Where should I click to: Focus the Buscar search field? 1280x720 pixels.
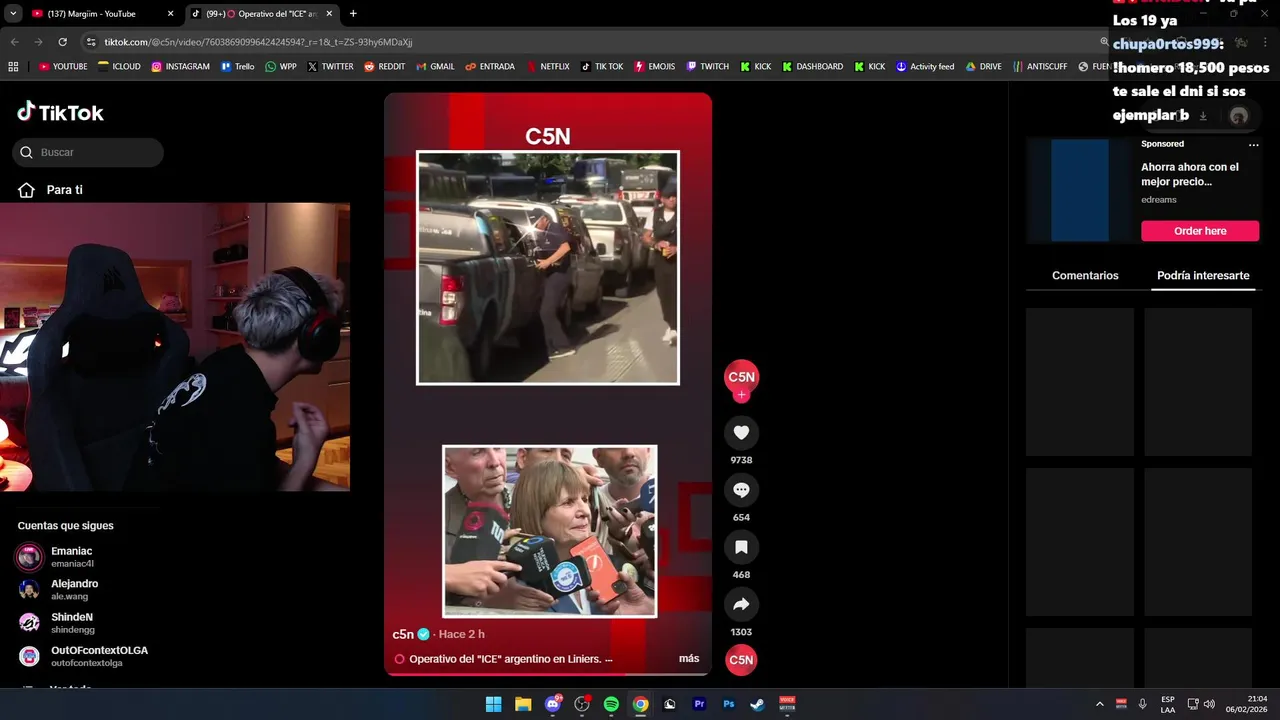pos(88,152)
